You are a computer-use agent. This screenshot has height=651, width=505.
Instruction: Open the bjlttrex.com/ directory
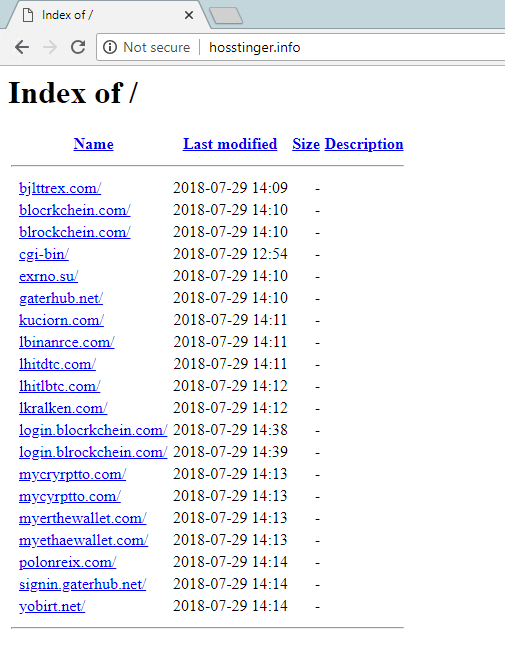coord(60,188)
